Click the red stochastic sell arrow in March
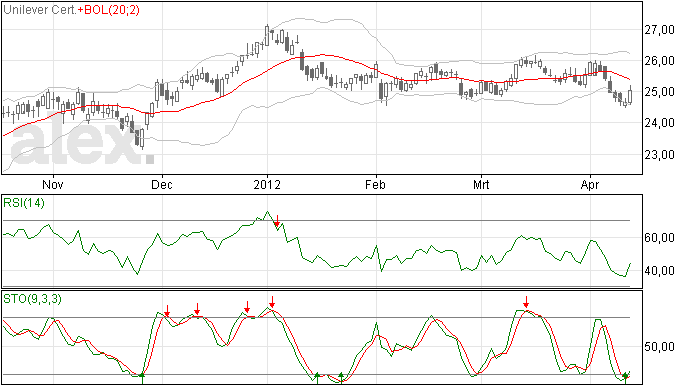This screenshot has height=387, width=690. (526, 302)
